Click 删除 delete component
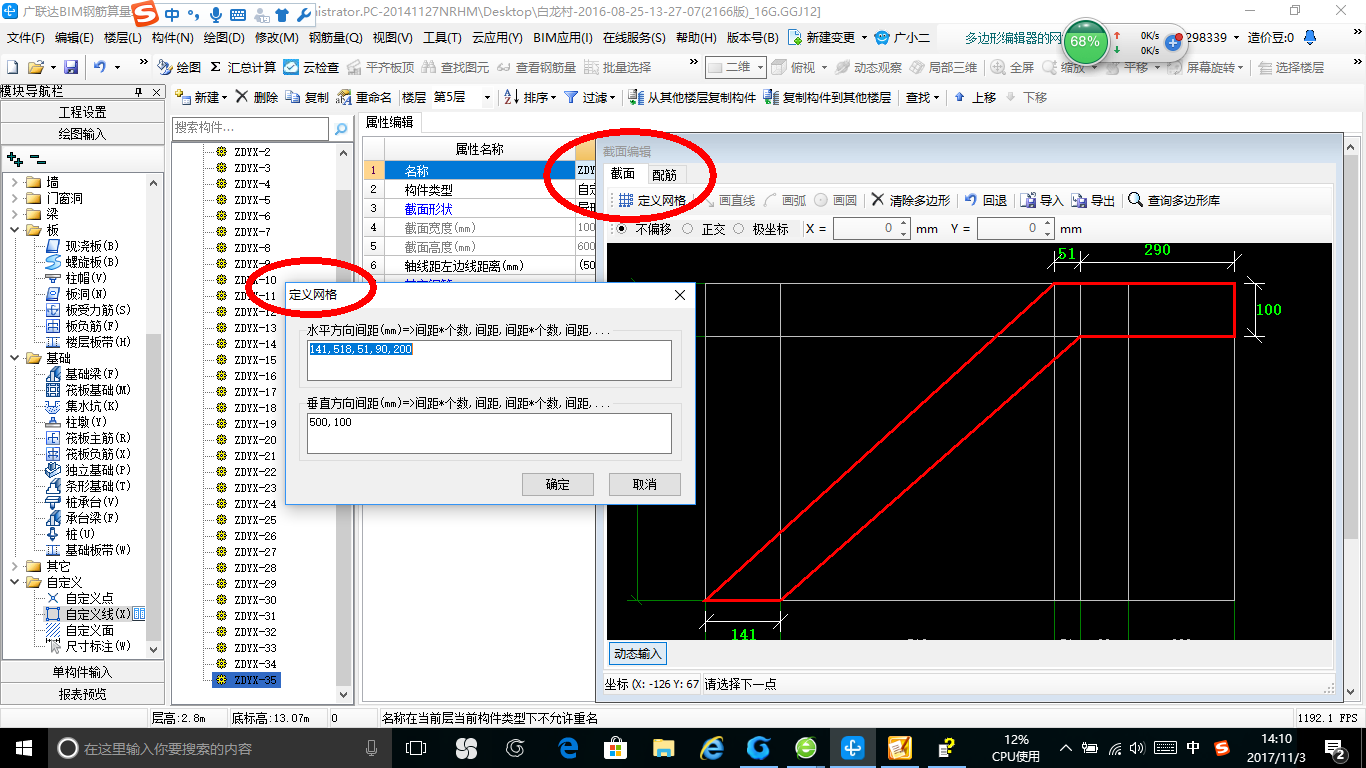Viewport: 1366px width, 768px height. pos(256,97)
